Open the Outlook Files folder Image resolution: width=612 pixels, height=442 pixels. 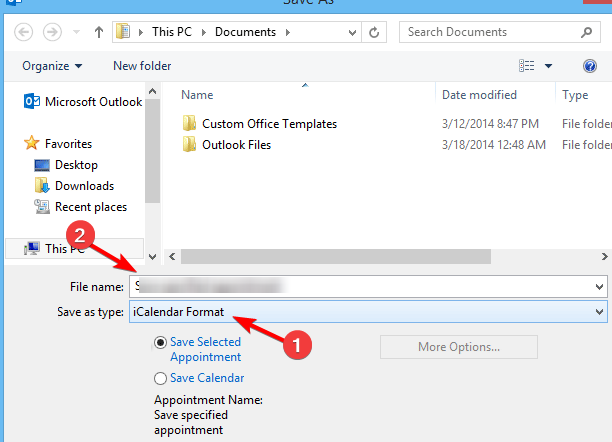236,145
